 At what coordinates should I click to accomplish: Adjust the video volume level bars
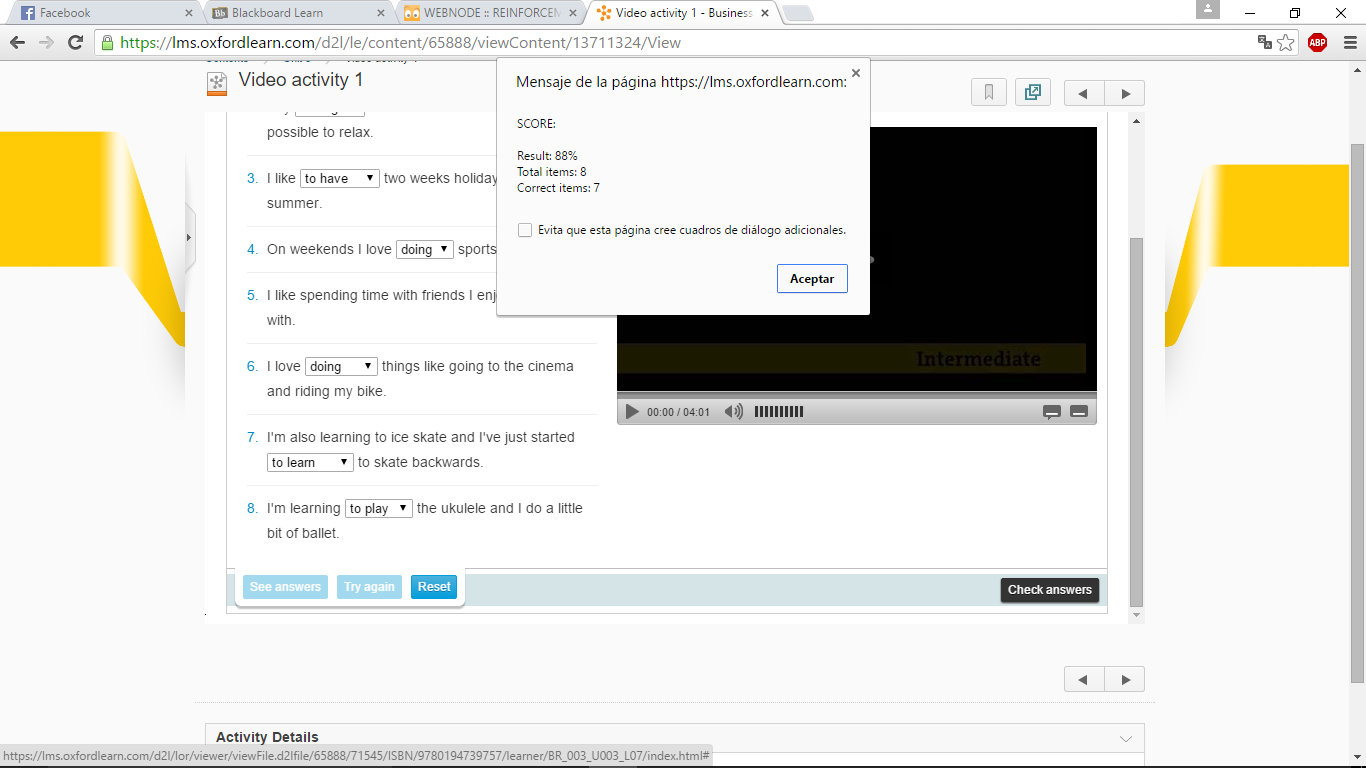[778, 412]
